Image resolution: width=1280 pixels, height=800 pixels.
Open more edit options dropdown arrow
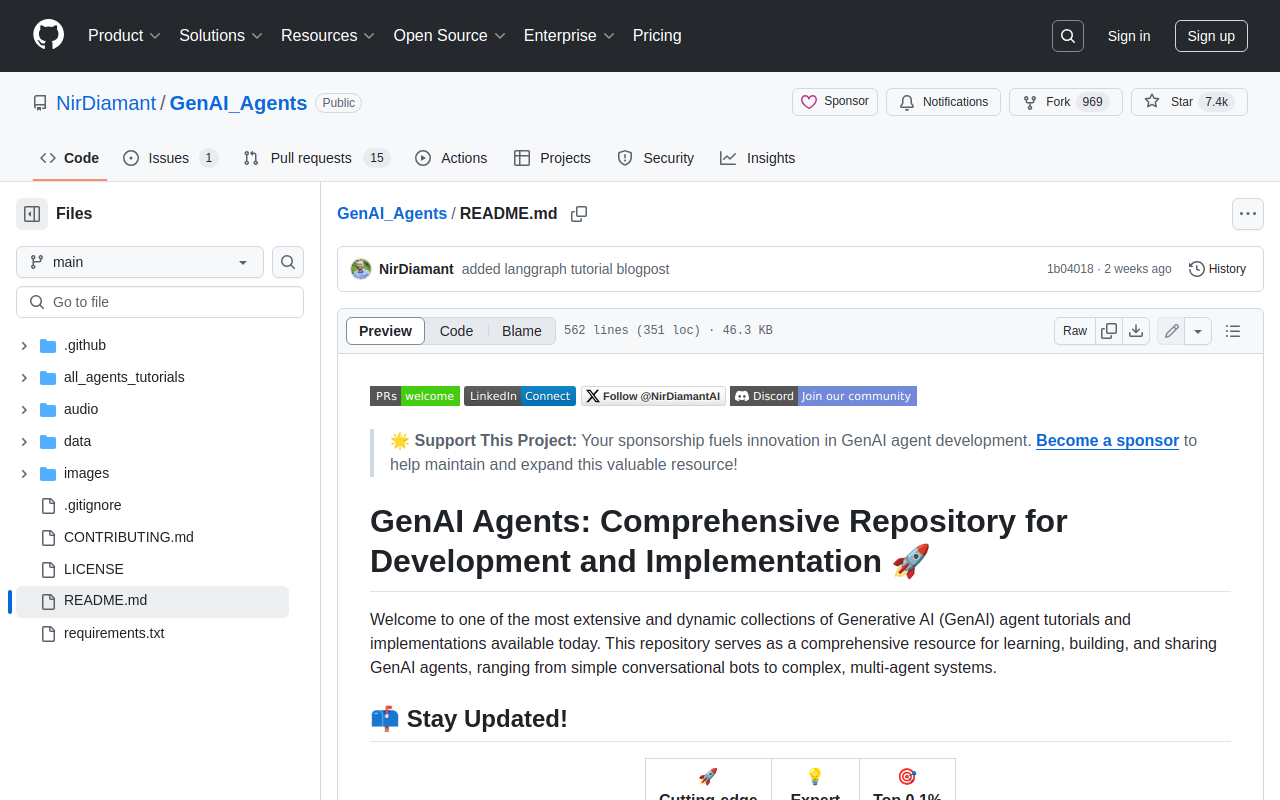[x=1198, y=331]
